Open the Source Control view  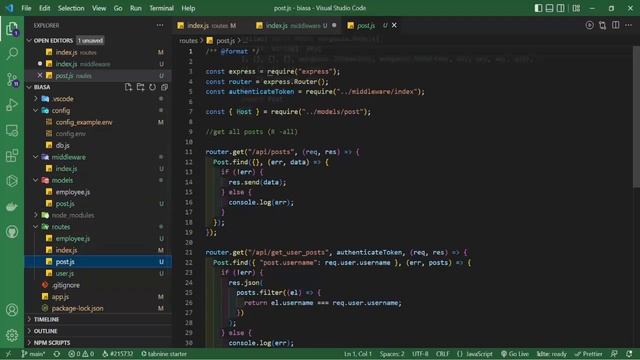12,80
